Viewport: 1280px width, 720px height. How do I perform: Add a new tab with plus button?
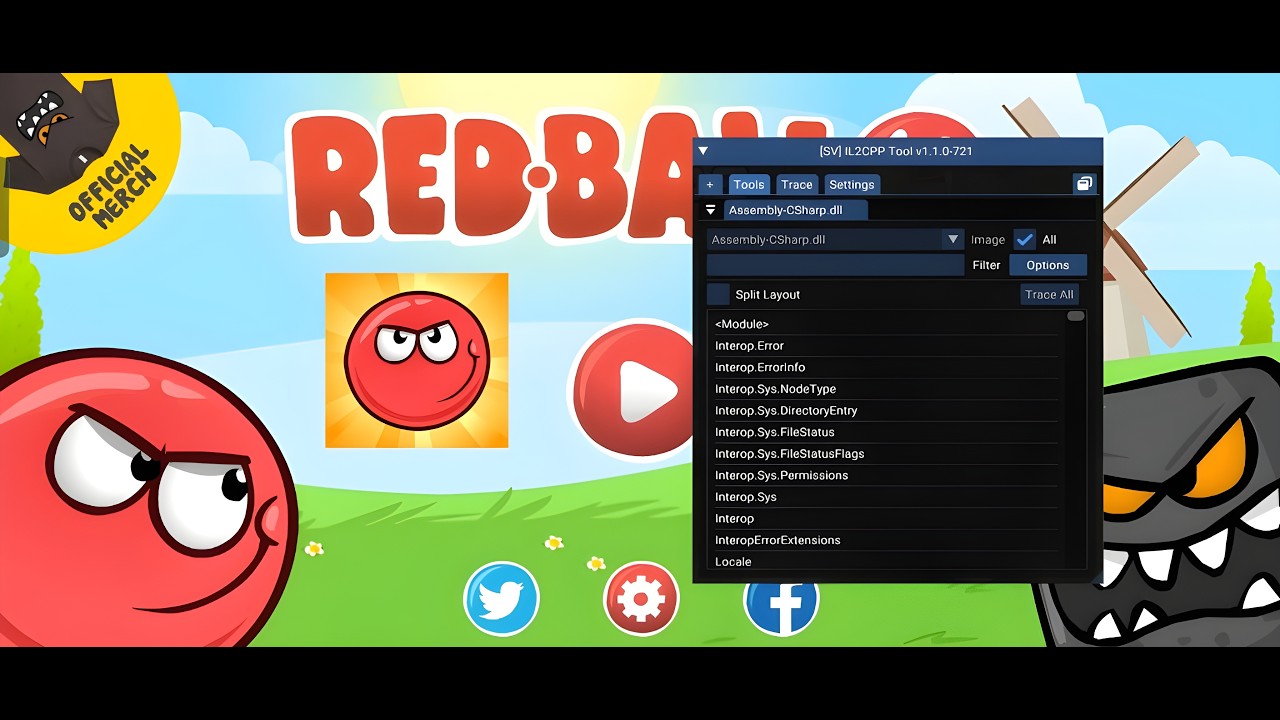coord(710,184)
